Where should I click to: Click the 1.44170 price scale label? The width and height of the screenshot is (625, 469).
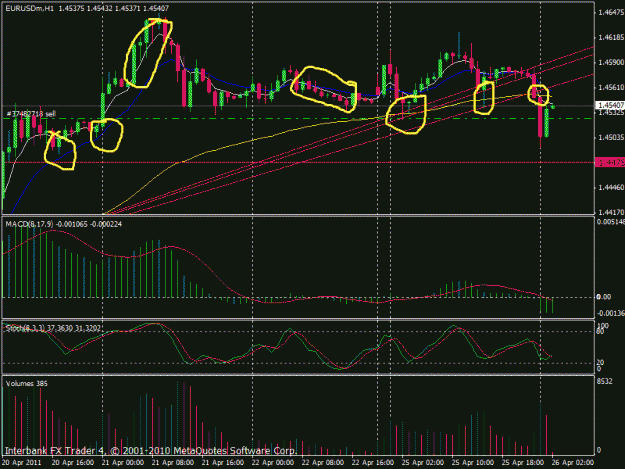pyautogui.click(x=611, y=212)
